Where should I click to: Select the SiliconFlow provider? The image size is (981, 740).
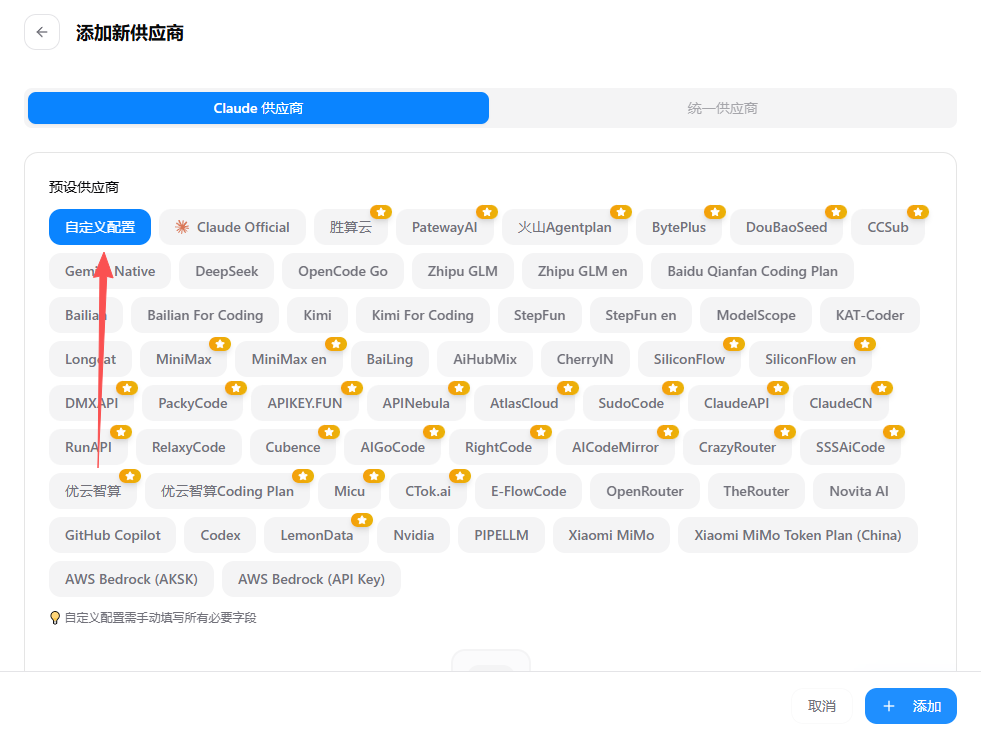[x=689, y=359]
